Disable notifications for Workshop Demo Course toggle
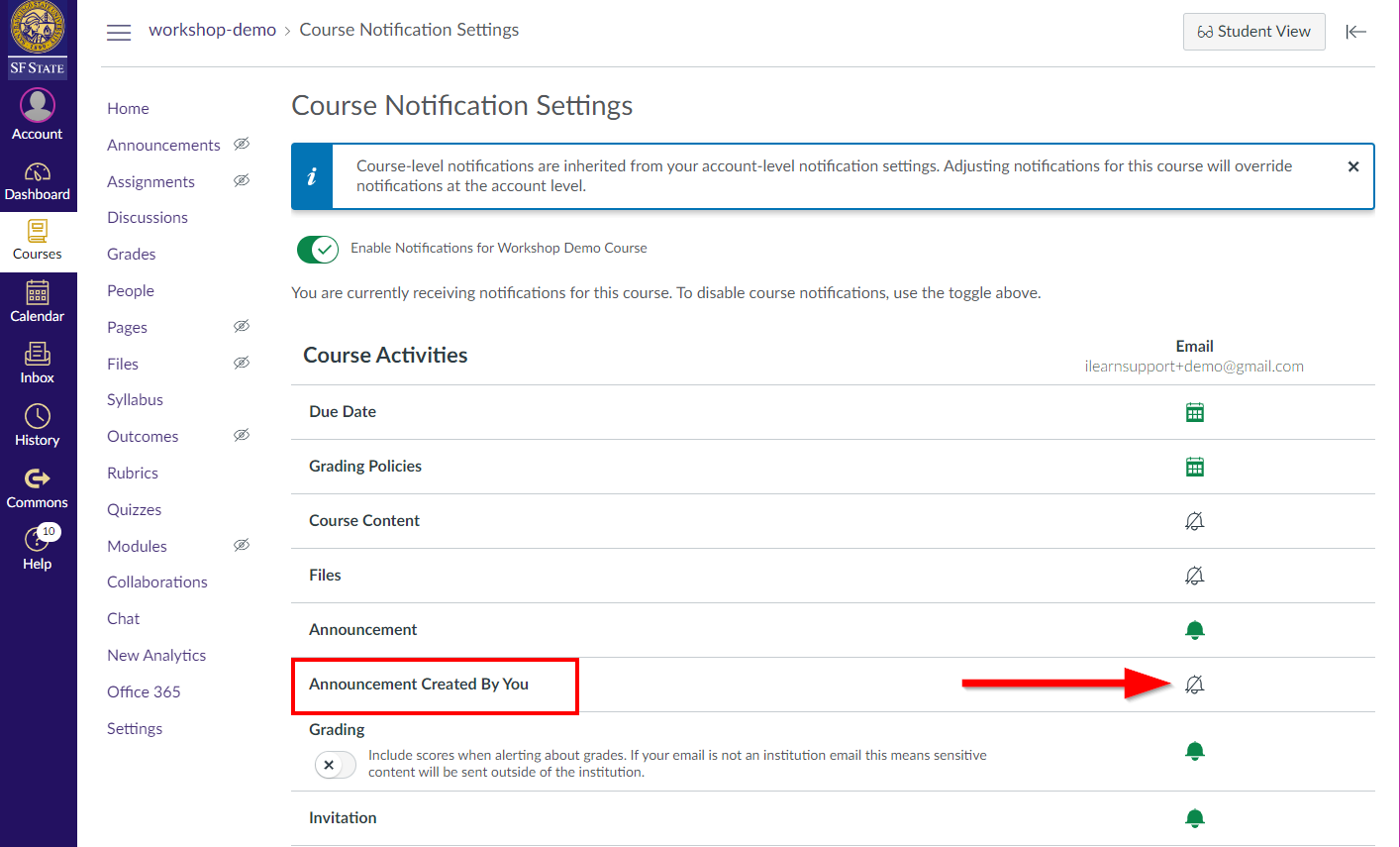The image size is (1400, 847). tap(318, 249)
